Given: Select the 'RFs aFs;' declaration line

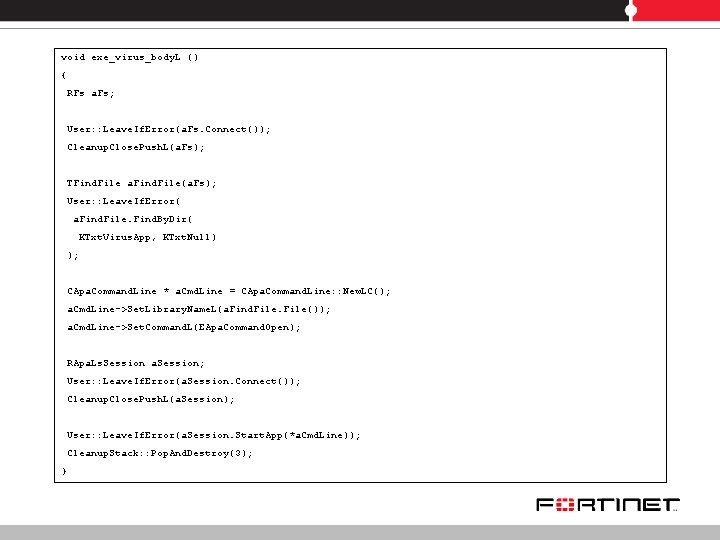Looking at the screenshot, I should point(90,93).
